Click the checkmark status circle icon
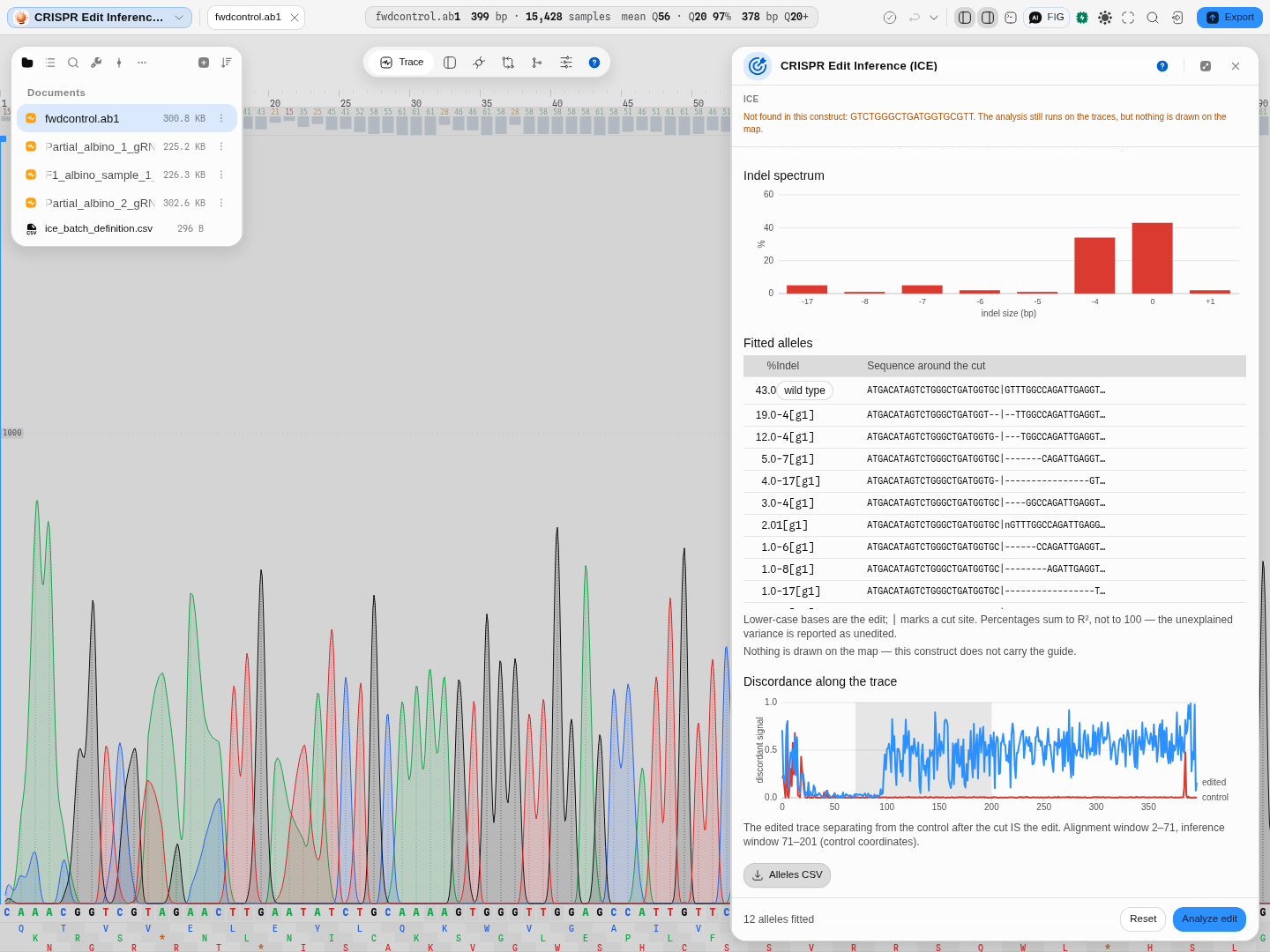The height and width of the screenshot is (952, 1270). coord(890,18)
